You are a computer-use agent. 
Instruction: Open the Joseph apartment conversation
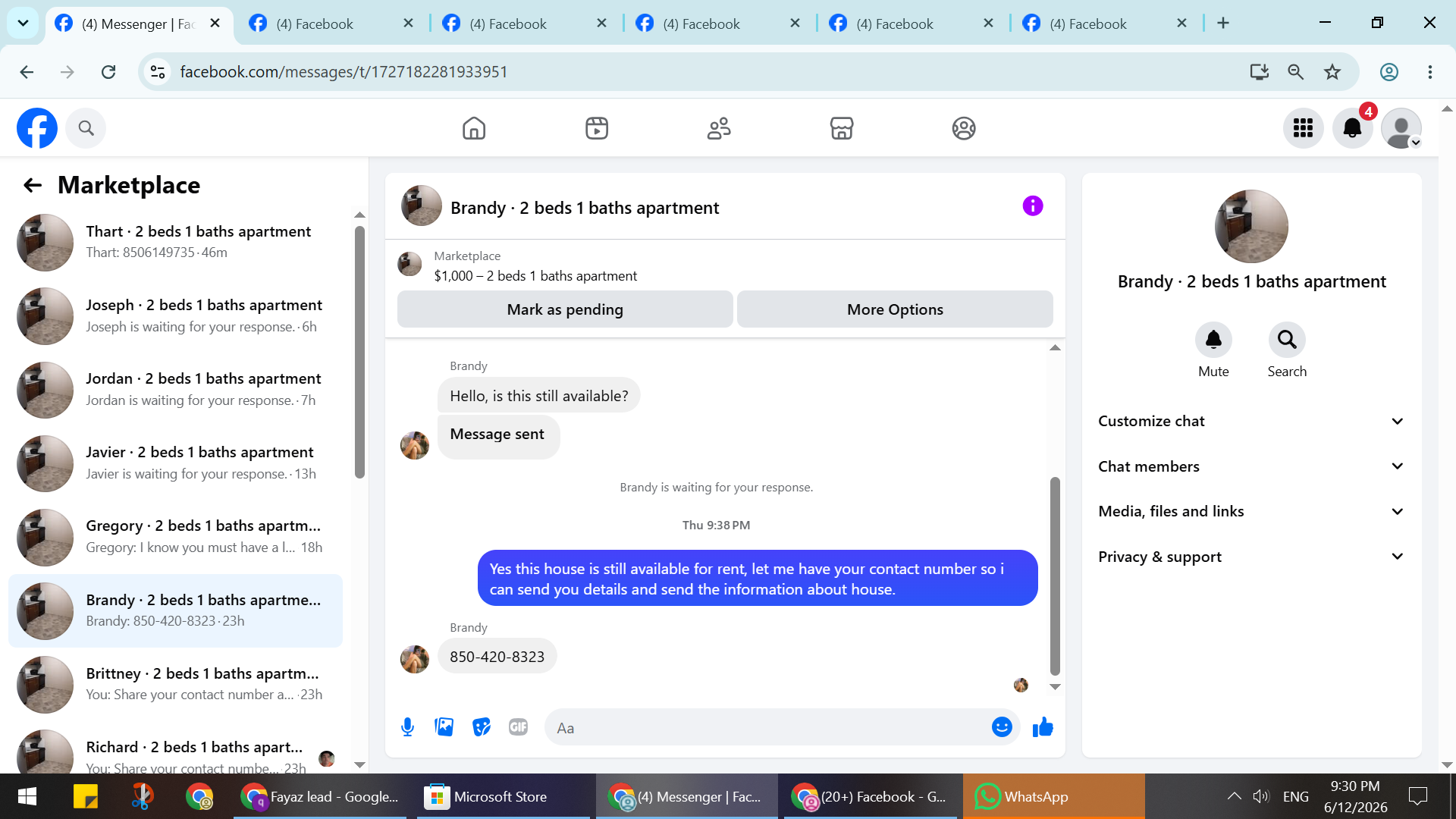pyautogui.click(x=176, y=315)
